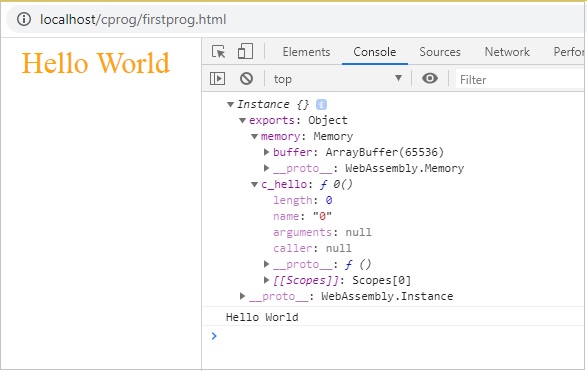Open the top JavaScript context dropdown
587x371 pixels.
337,79
